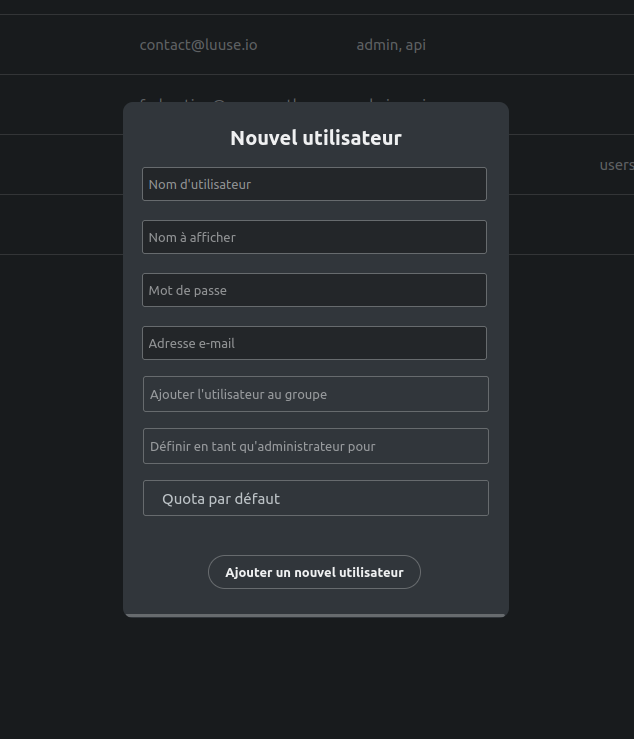
Task: Click the contact@luuse.io email in the list
Action: [198, 45]
